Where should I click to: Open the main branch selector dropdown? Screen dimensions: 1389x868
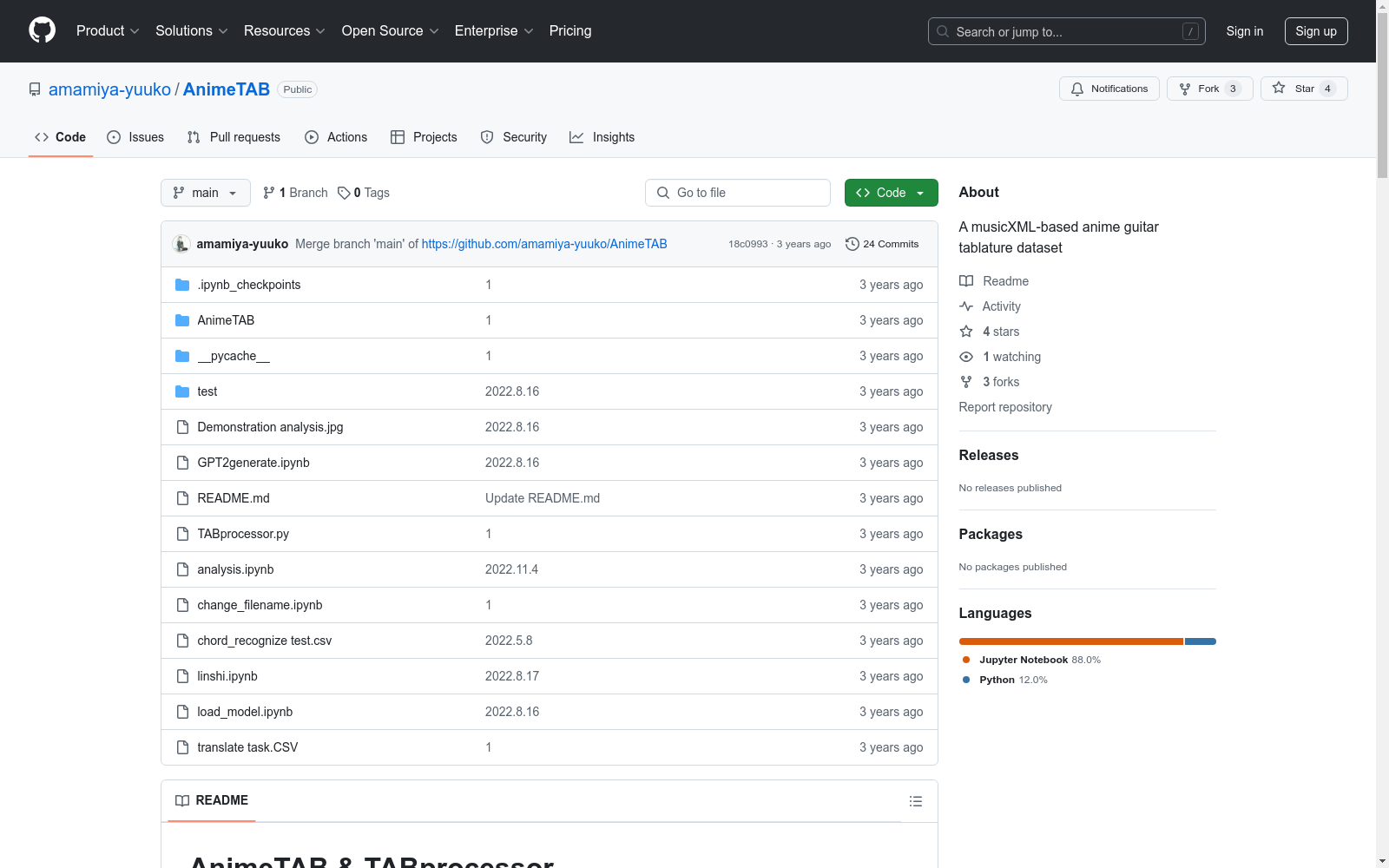(x=206, y=193)
